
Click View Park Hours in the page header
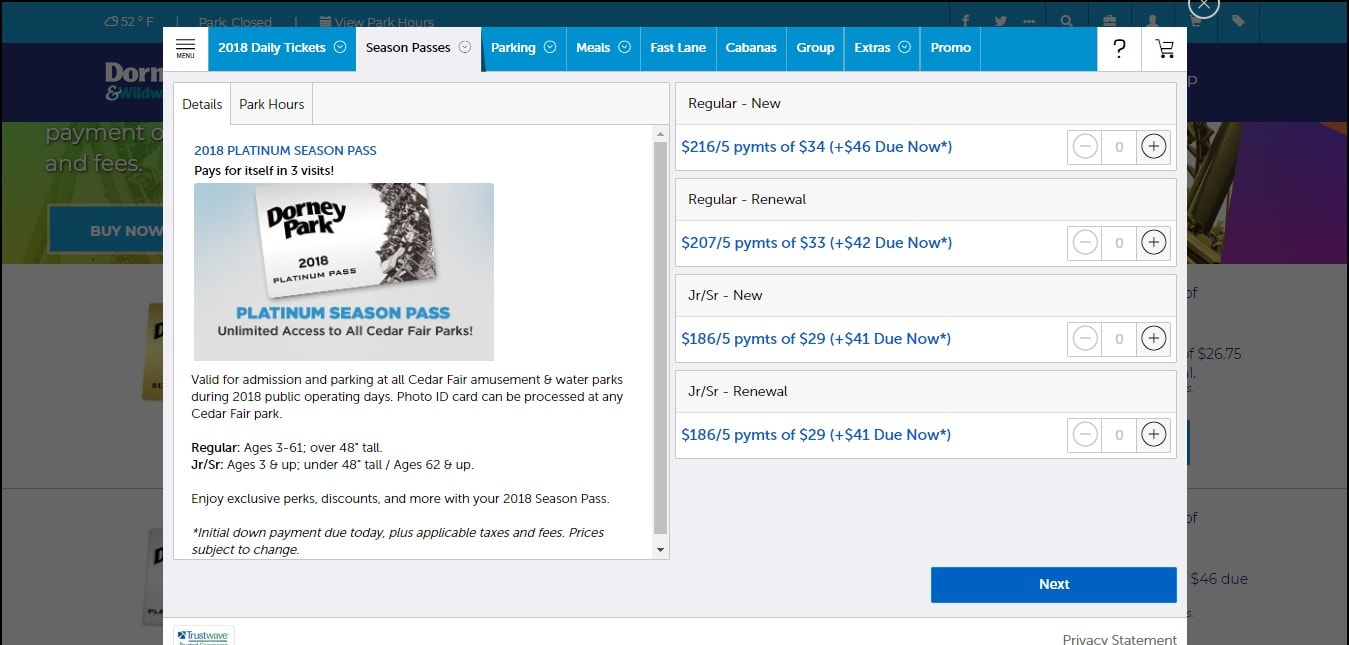(x=376, y=21)
